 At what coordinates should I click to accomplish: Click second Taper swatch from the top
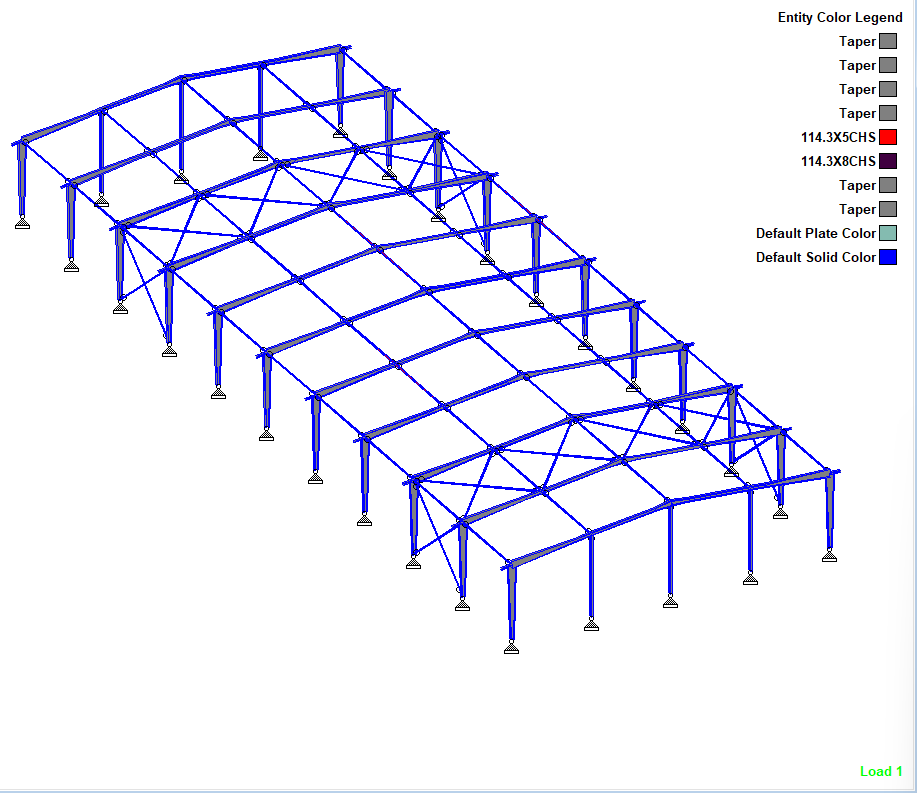[888, 65]
